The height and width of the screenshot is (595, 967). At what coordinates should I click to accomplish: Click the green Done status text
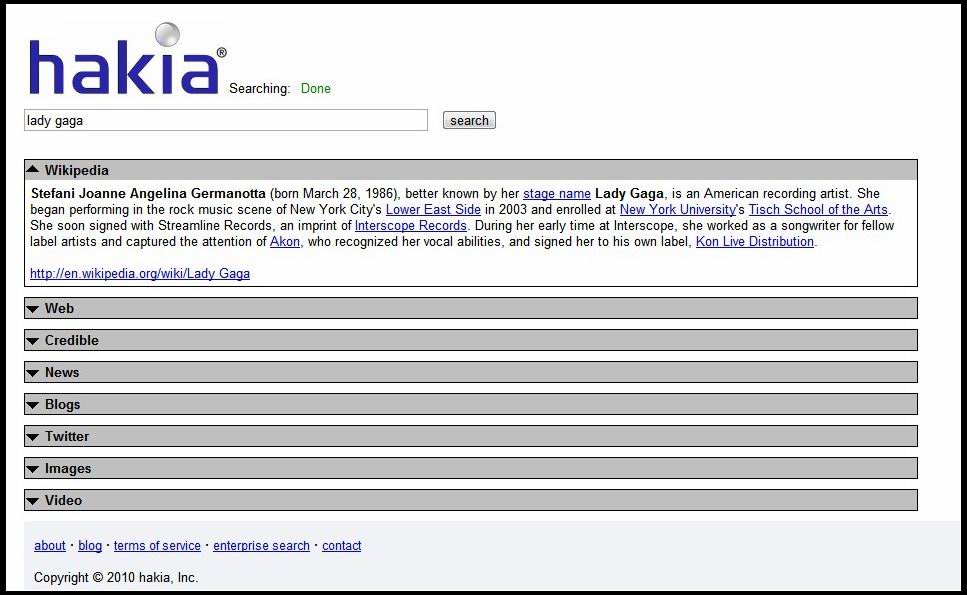pyautogui.click(x=316, y=89)
